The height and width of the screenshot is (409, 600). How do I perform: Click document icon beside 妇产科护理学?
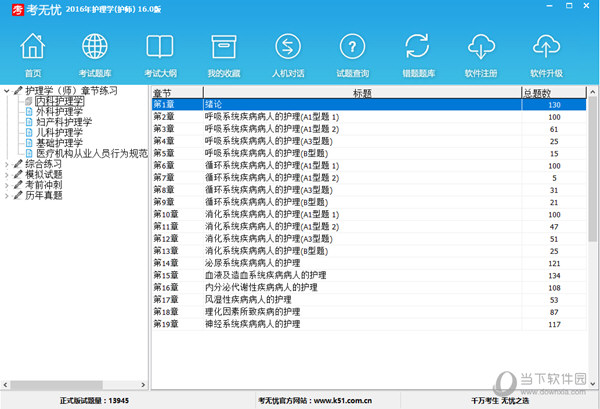coord(29,122)
